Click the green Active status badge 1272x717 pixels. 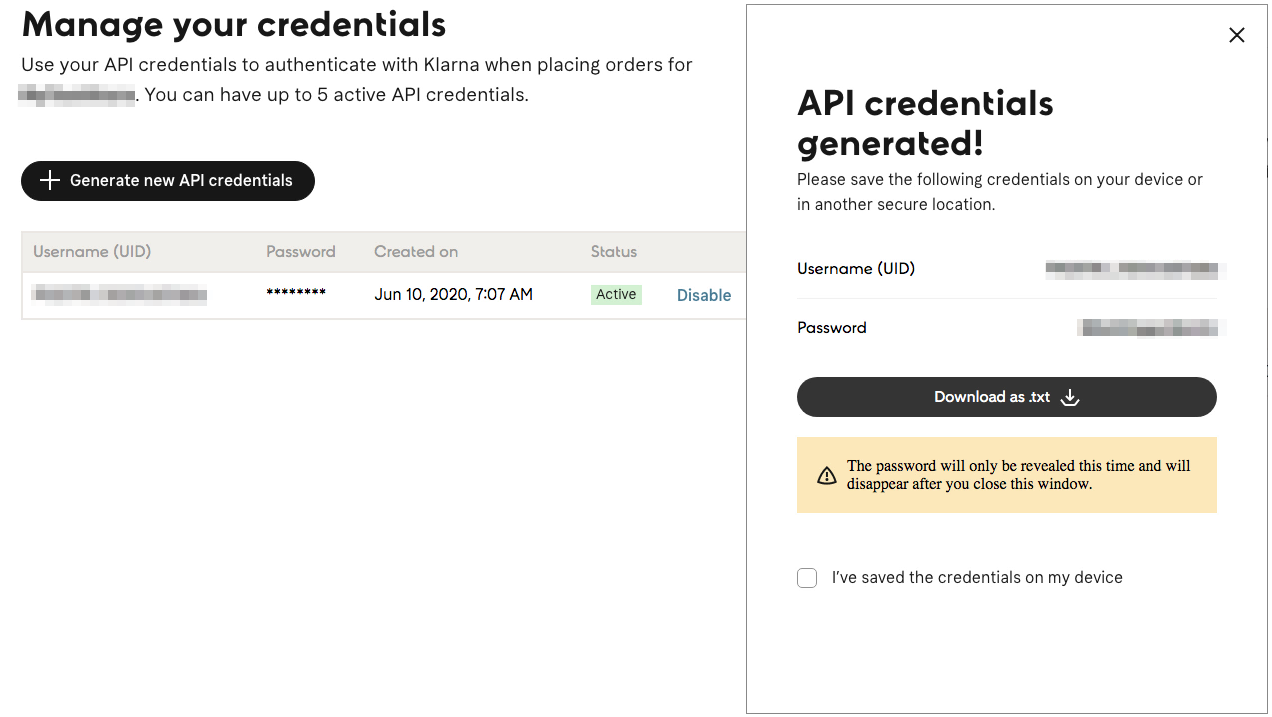coord(616,295)
